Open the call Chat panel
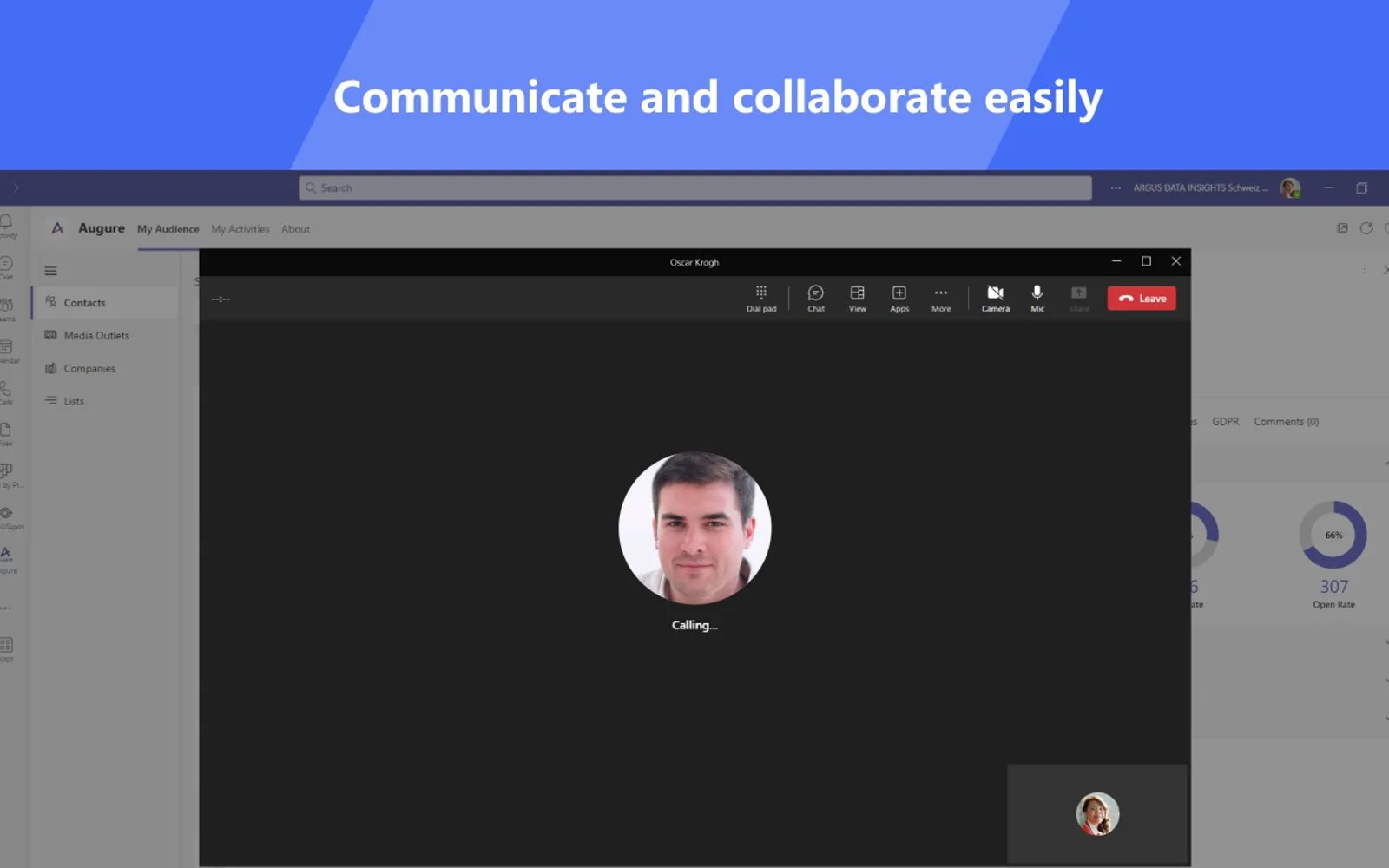1389x868 pixels. (x=816, y=299)
